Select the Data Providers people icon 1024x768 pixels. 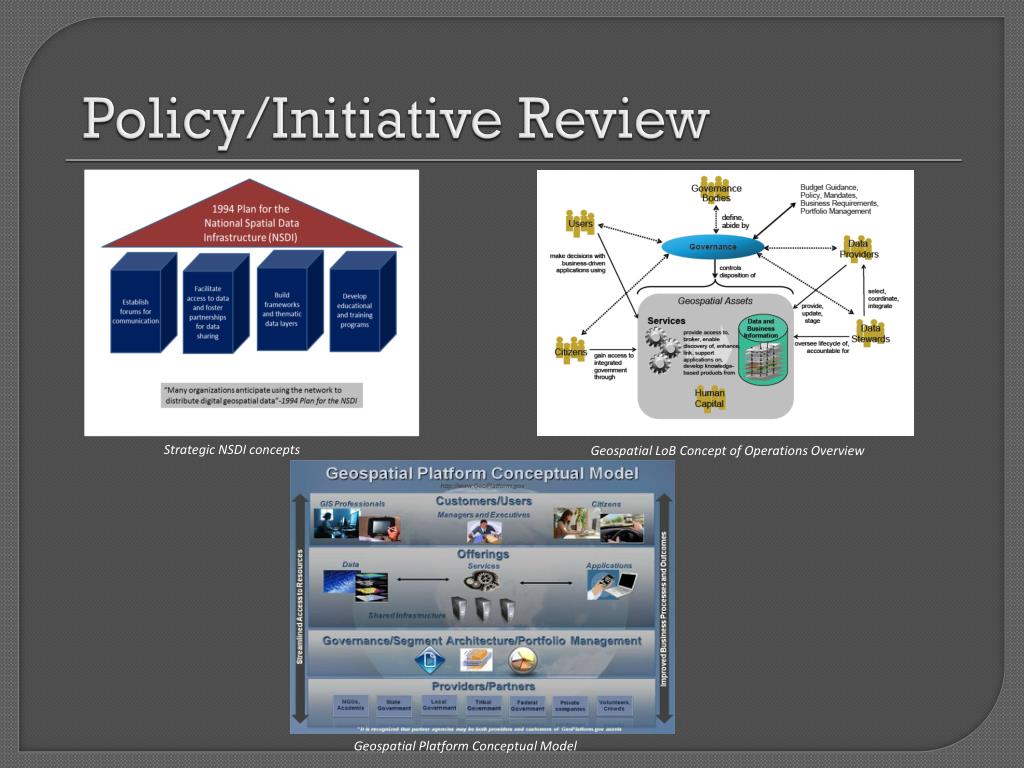click(858, 249)
